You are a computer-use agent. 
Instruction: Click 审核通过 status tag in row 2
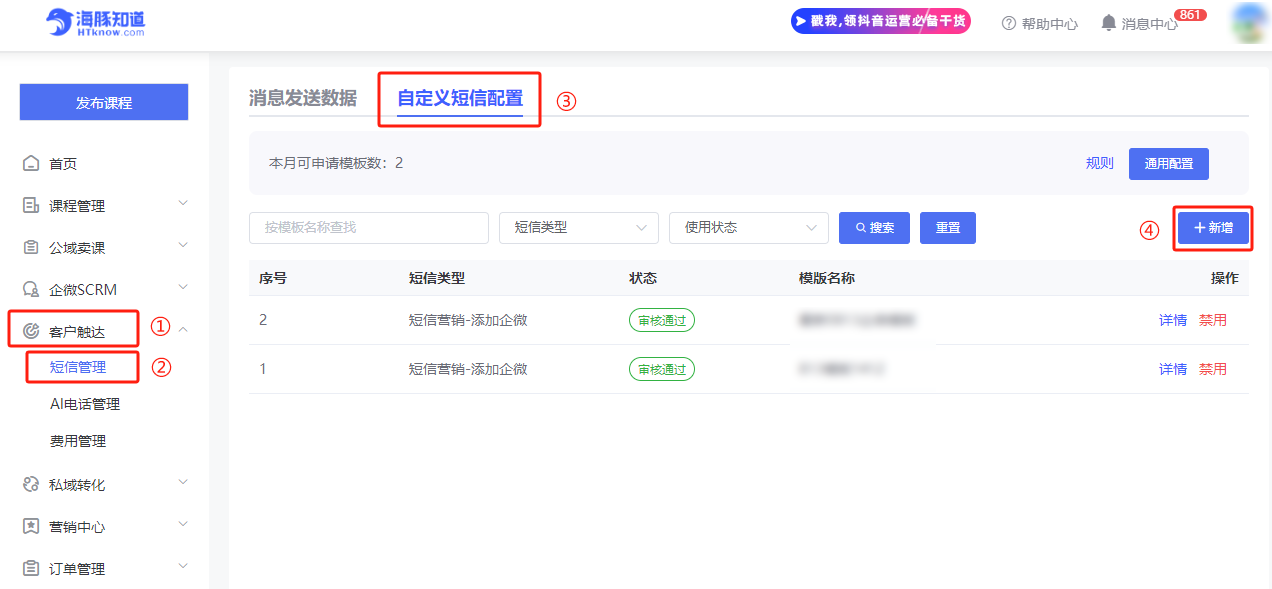pyautogui.click(x=662, y=320)
